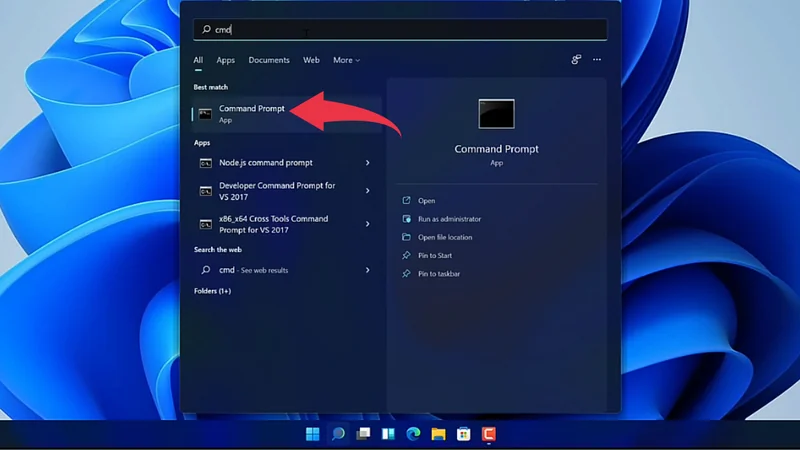This screenshot has height=450, width=800.
Task: Open the search options ellipsis menu
Action: 597,60
